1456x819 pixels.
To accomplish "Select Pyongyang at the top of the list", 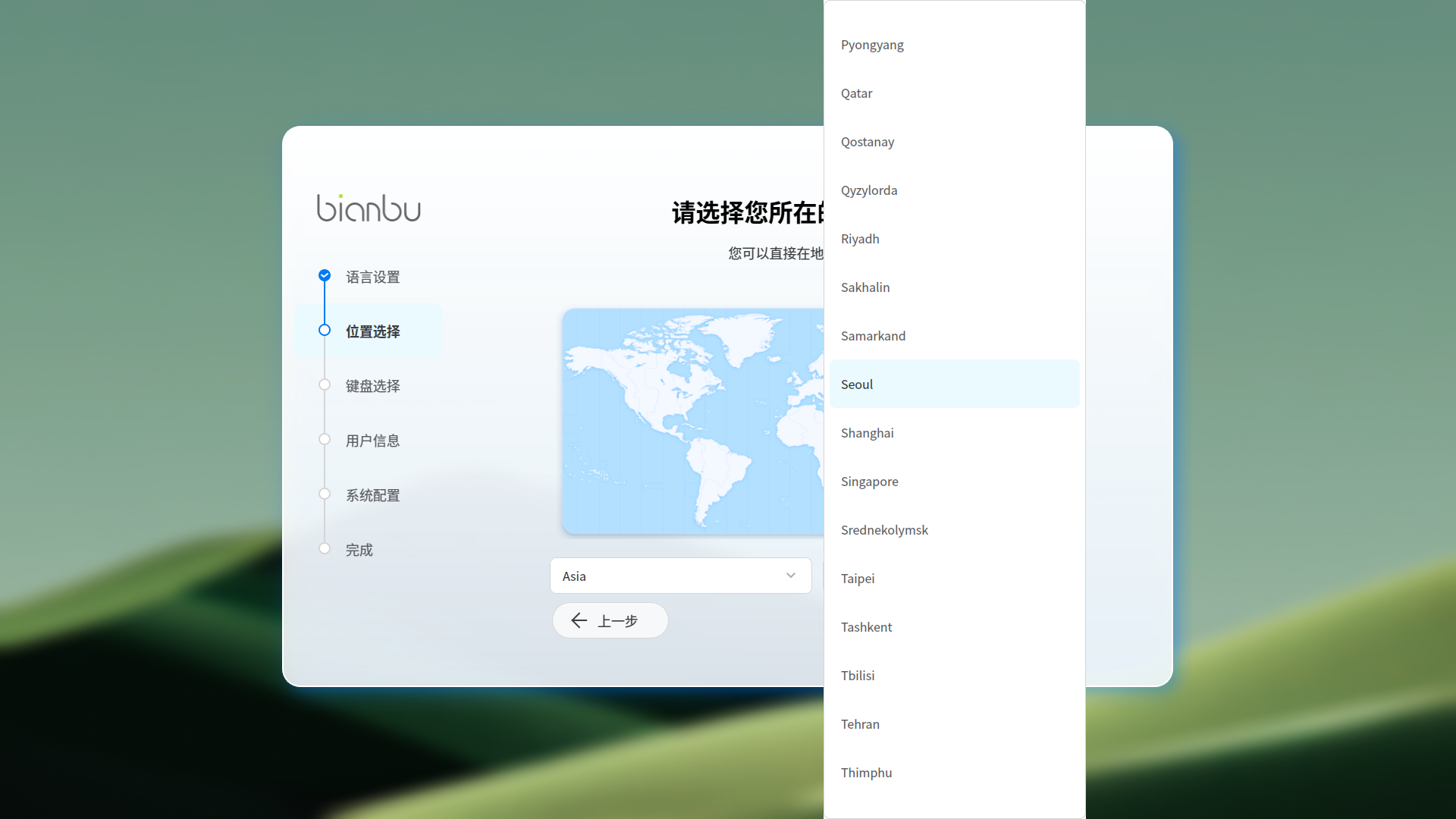I will click(872, 45).
